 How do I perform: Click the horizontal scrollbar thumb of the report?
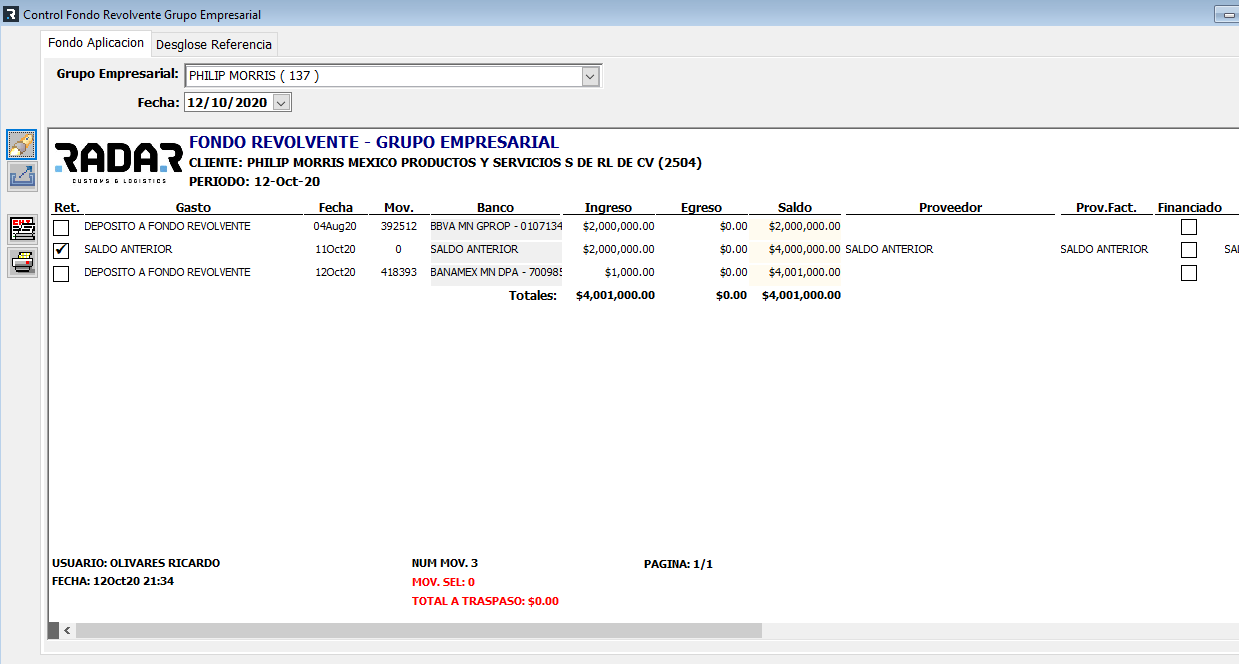click(x=418, y=631)
